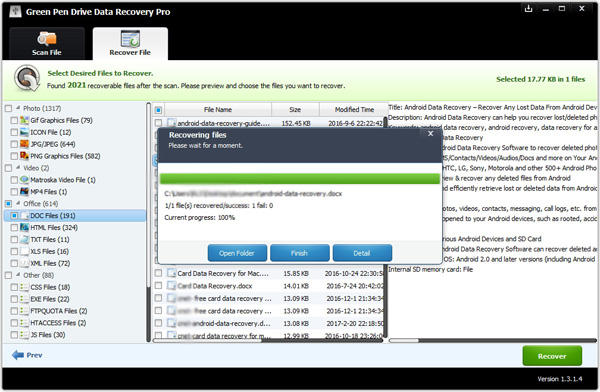Viewport: 600px width, 392px height.
Task: Click the EXE Files type icon
Action: [24, 299]
